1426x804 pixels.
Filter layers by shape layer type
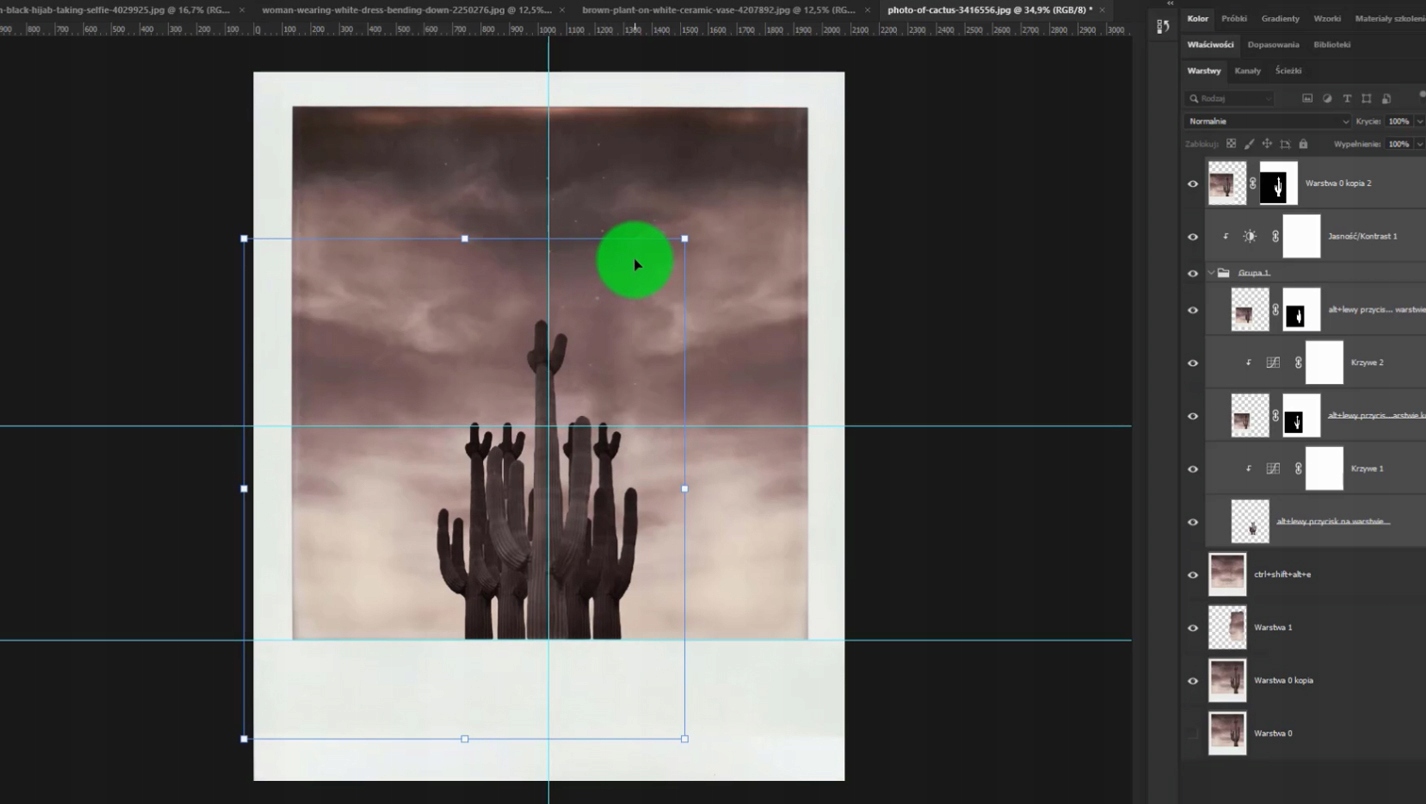pos(1367,99)
